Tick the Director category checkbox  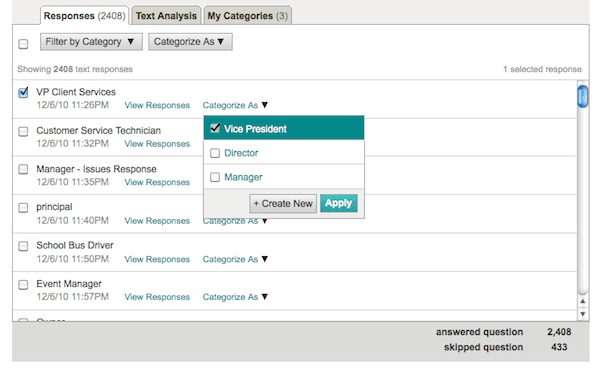coord(215,153)
